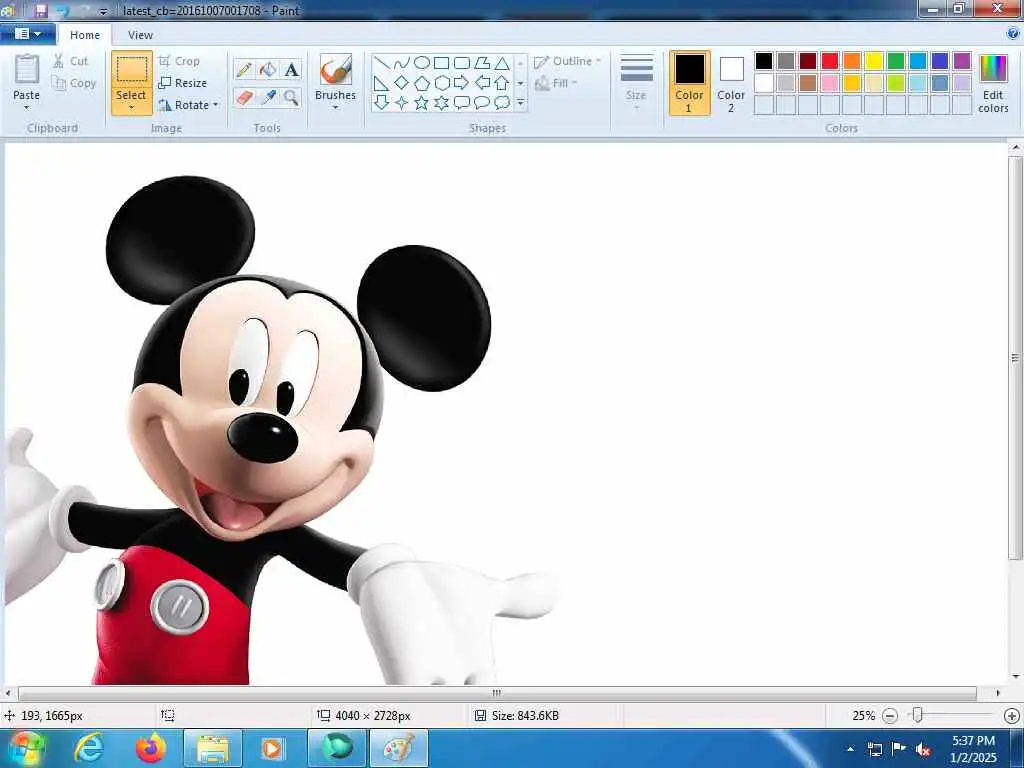
Task: Choose the Hexagon shape
Action: 441,83
